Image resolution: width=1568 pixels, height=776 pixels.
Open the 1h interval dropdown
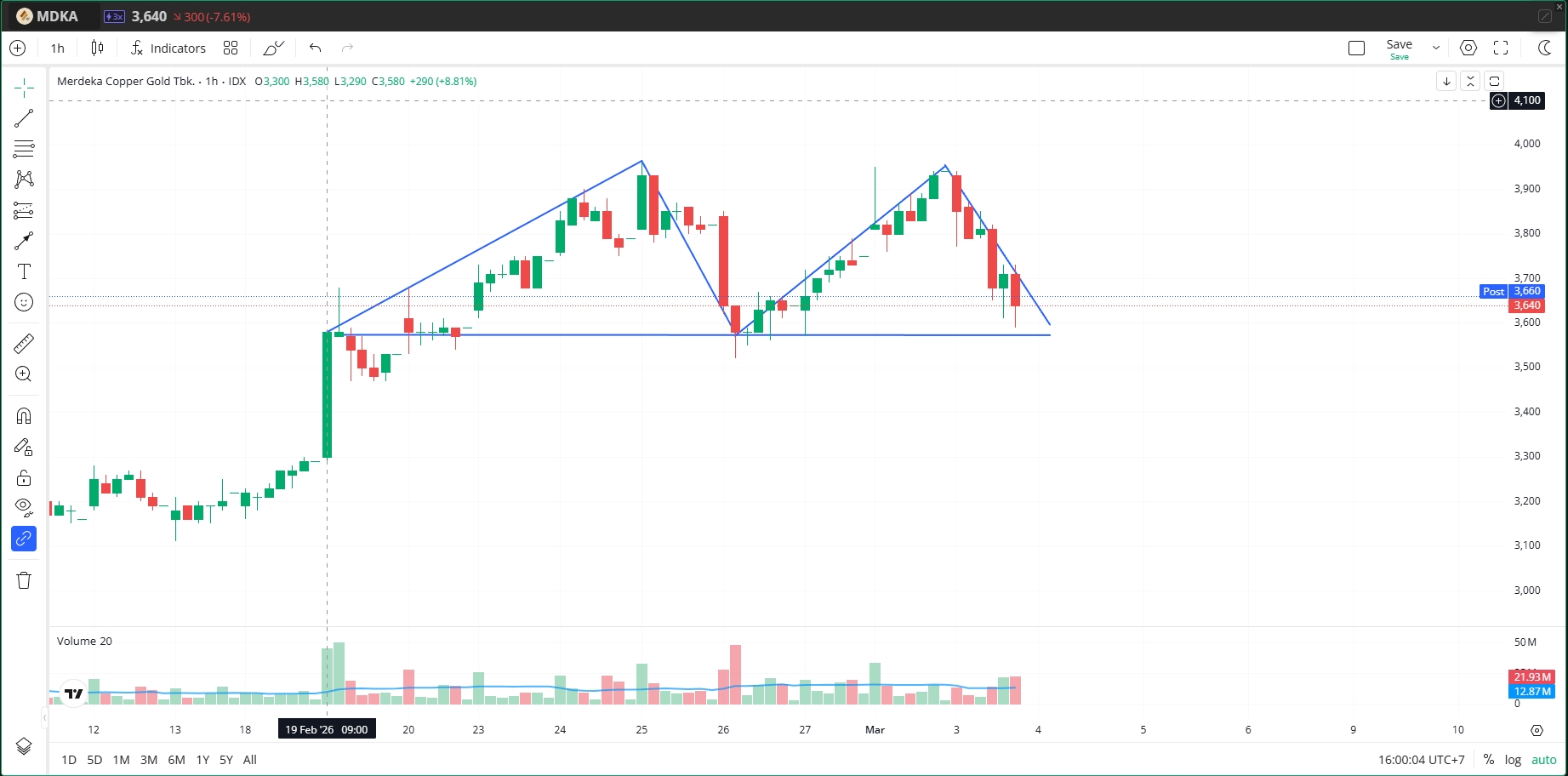click(58, 48)
